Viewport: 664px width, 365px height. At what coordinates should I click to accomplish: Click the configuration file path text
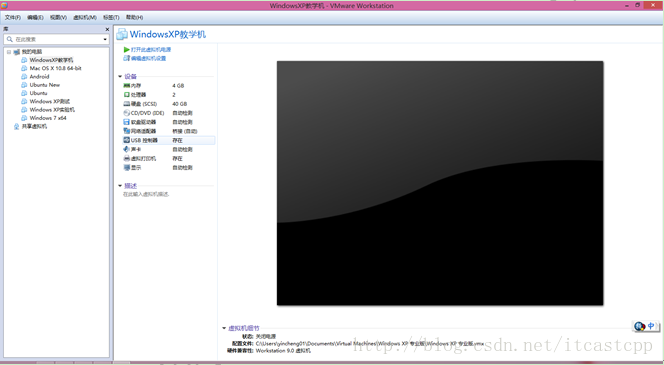click(370, 344)
